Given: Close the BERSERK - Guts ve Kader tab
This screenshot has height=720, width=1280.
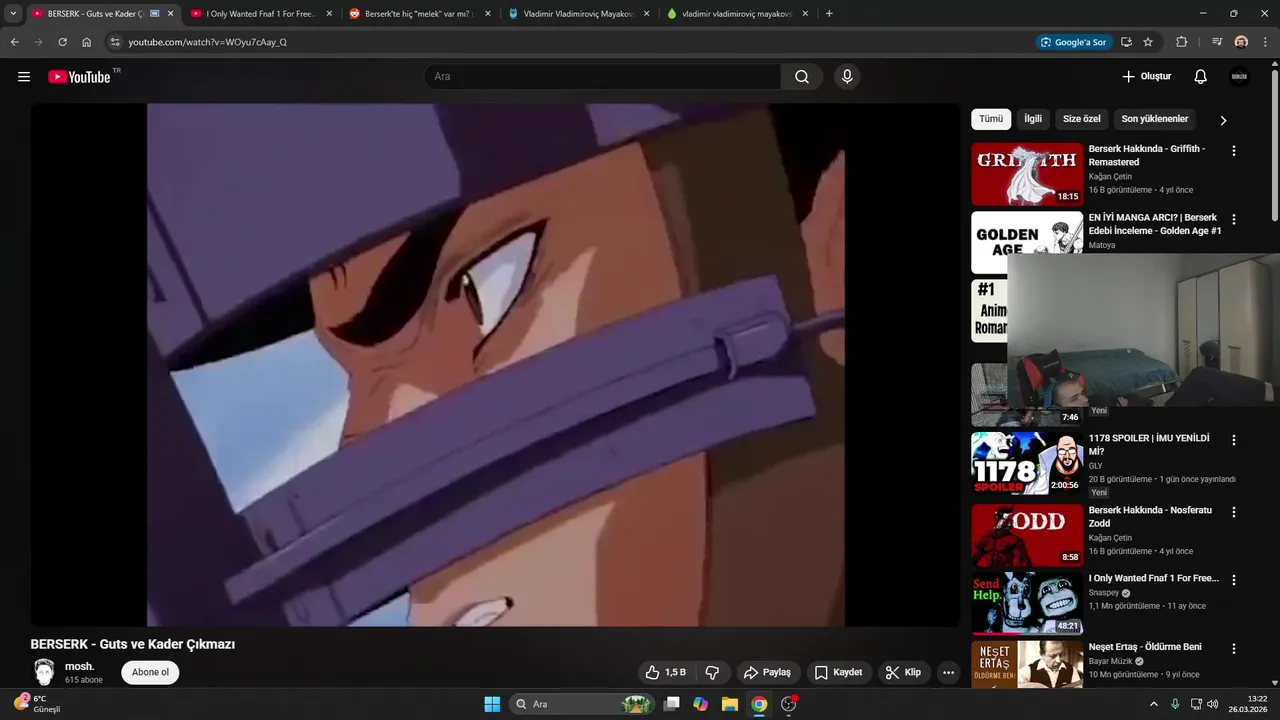Looking at the screenshot, I should [x=170, y=14].
